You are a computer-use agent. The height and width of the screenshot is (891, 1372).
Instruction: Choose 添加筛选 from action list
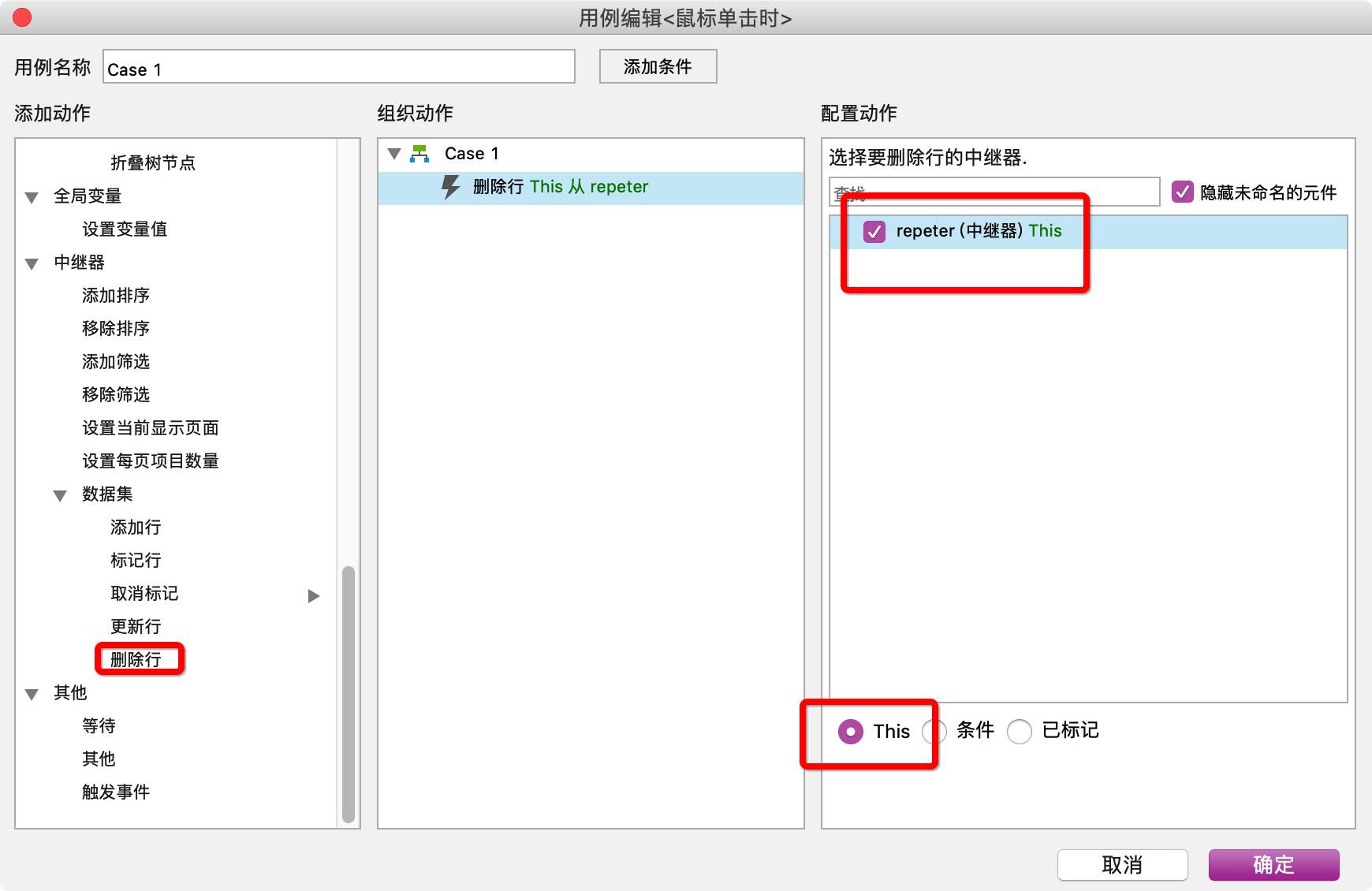pyautogui.click(x=116, y=361)
